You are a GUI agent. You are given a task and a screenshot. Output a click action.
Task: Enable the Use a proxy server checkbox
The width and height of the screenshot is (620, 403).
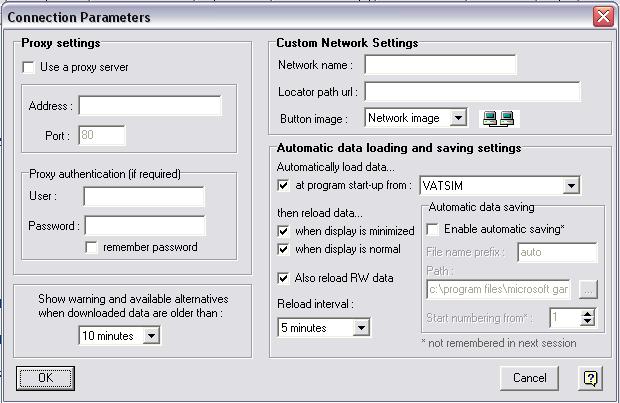(x=28, y=68)
